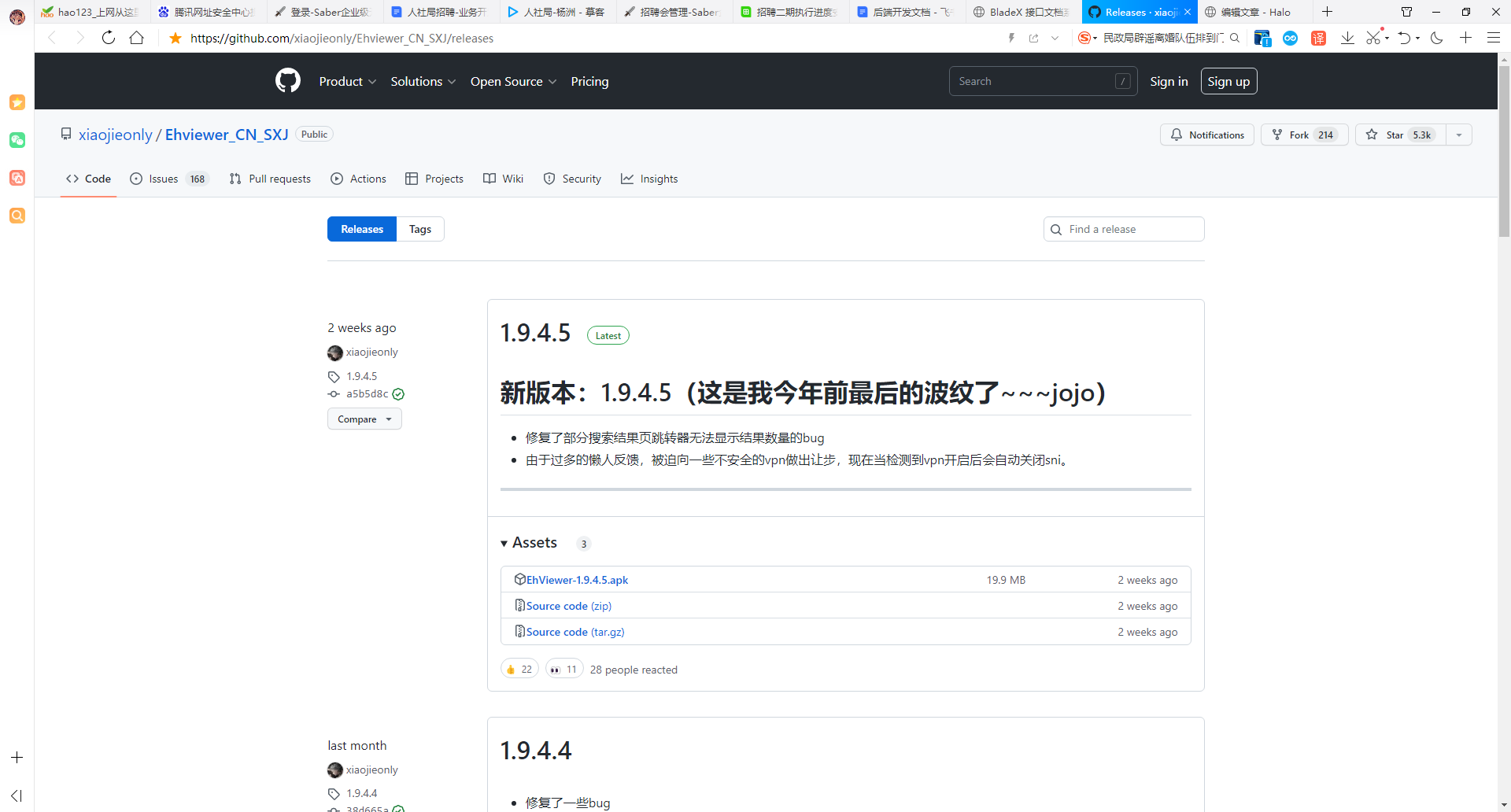Open the Actions tab
The image size is (1511, 812).
point(359,179)
